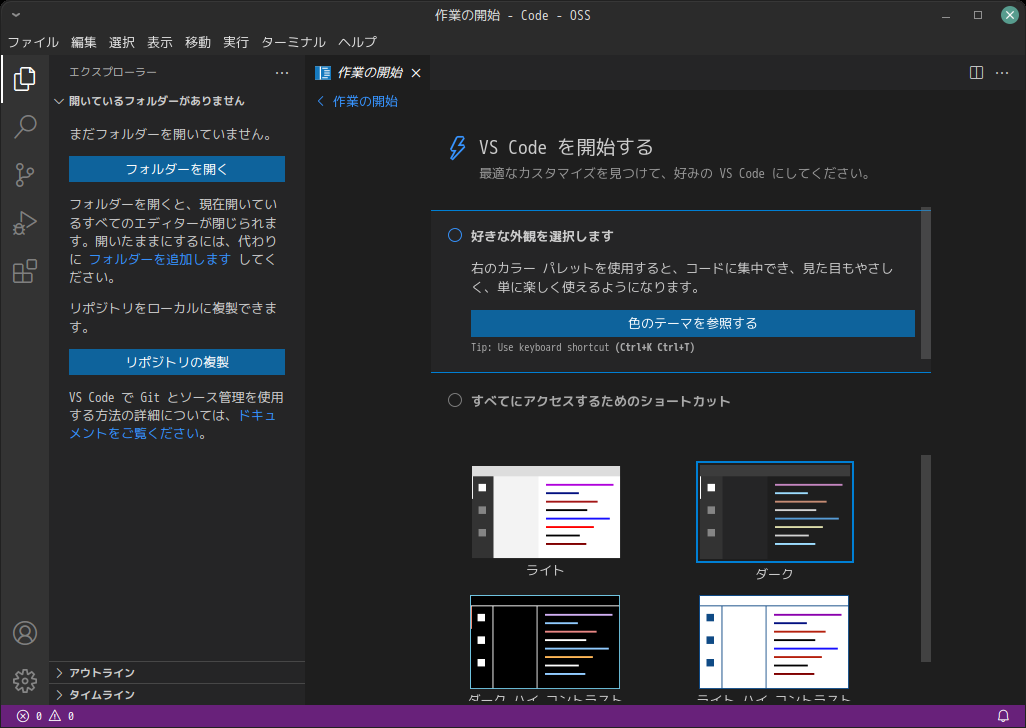Open notifications bell in status bar

[x=1002, y=716]
